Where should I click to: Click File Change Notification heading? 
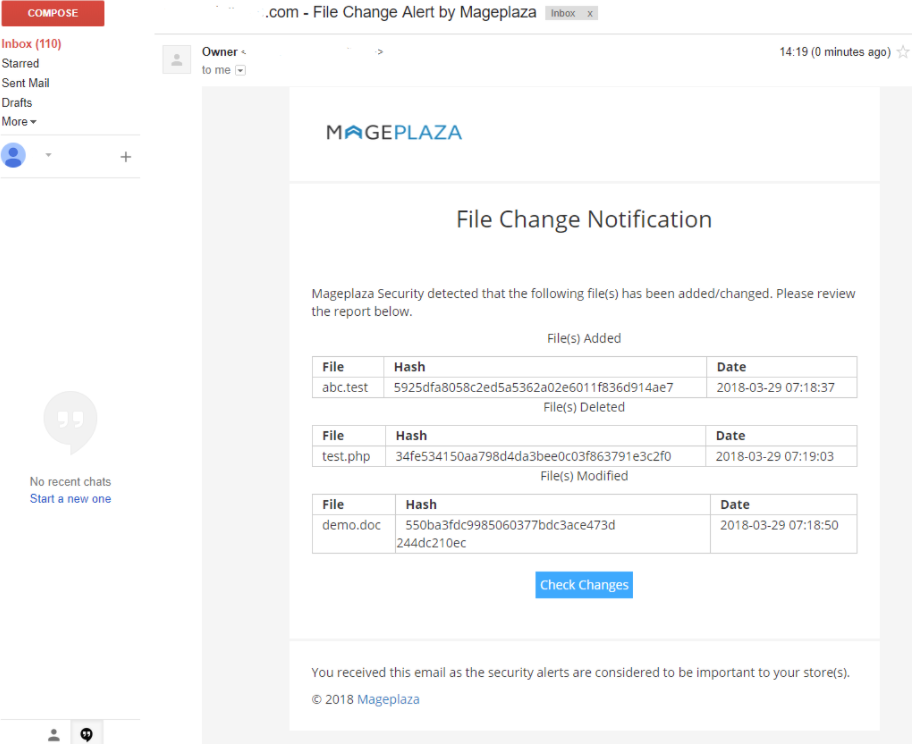coord(584,219)
